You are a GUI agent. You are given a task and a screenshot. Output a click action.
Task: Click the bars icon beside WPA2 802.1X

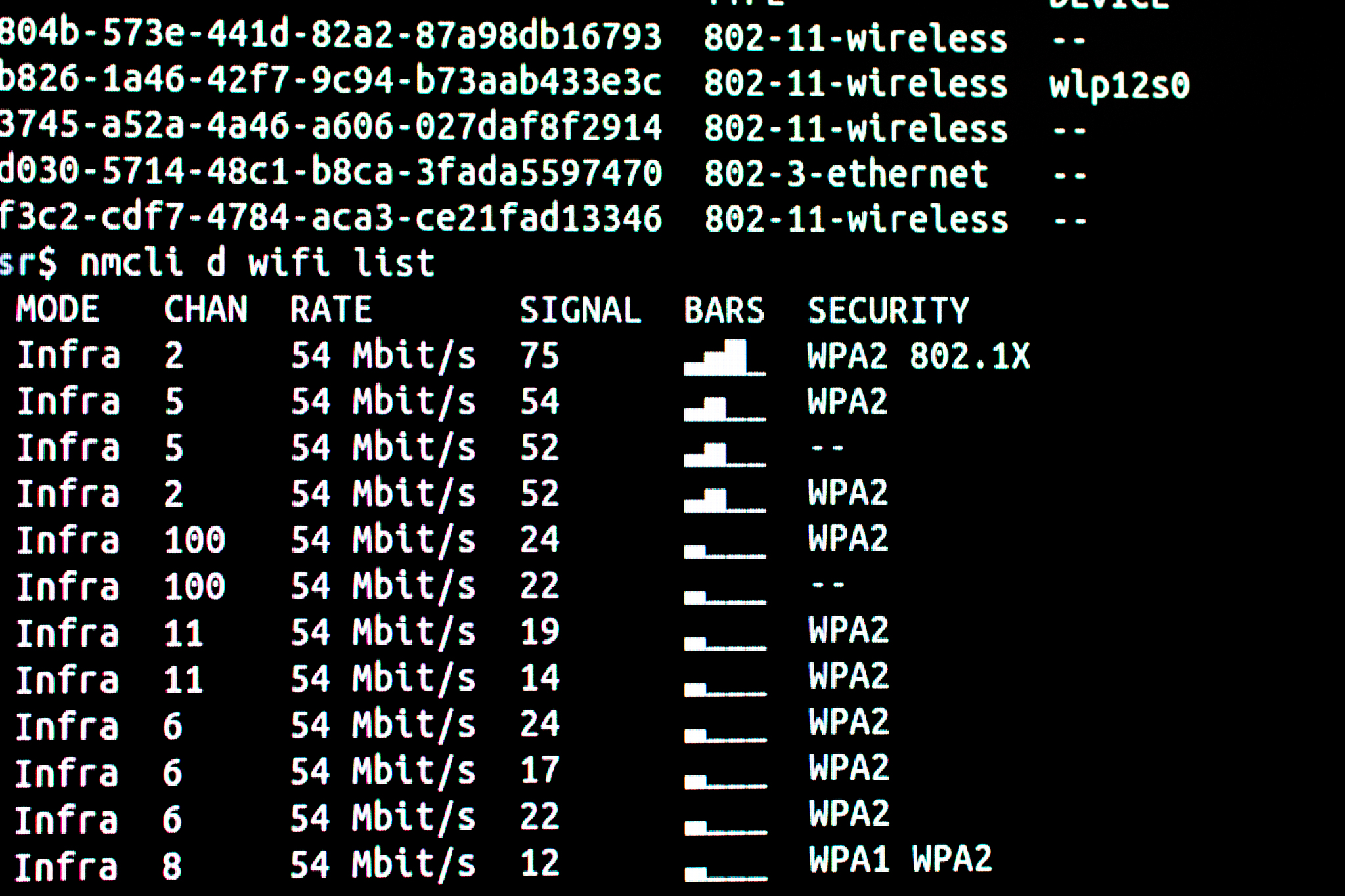(x=724, y=358)
